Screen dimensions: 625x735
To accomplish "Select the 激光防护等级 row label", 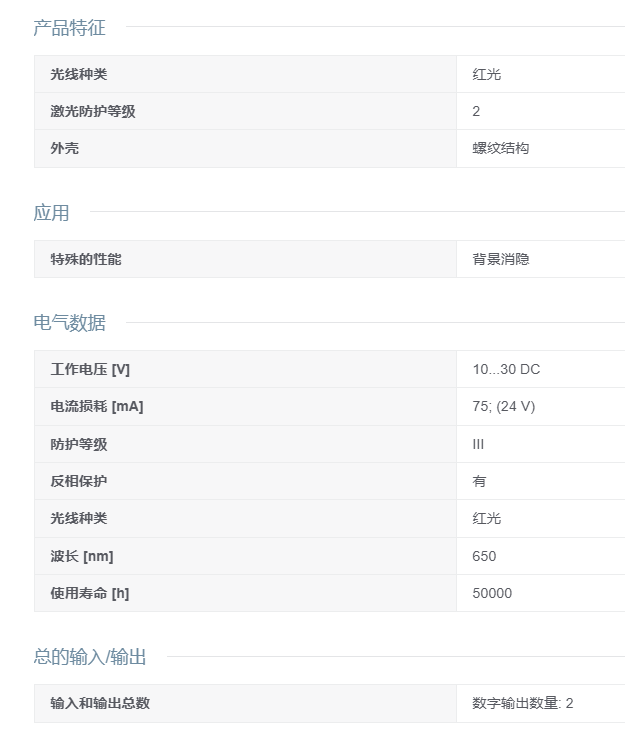I will [93, 111].
